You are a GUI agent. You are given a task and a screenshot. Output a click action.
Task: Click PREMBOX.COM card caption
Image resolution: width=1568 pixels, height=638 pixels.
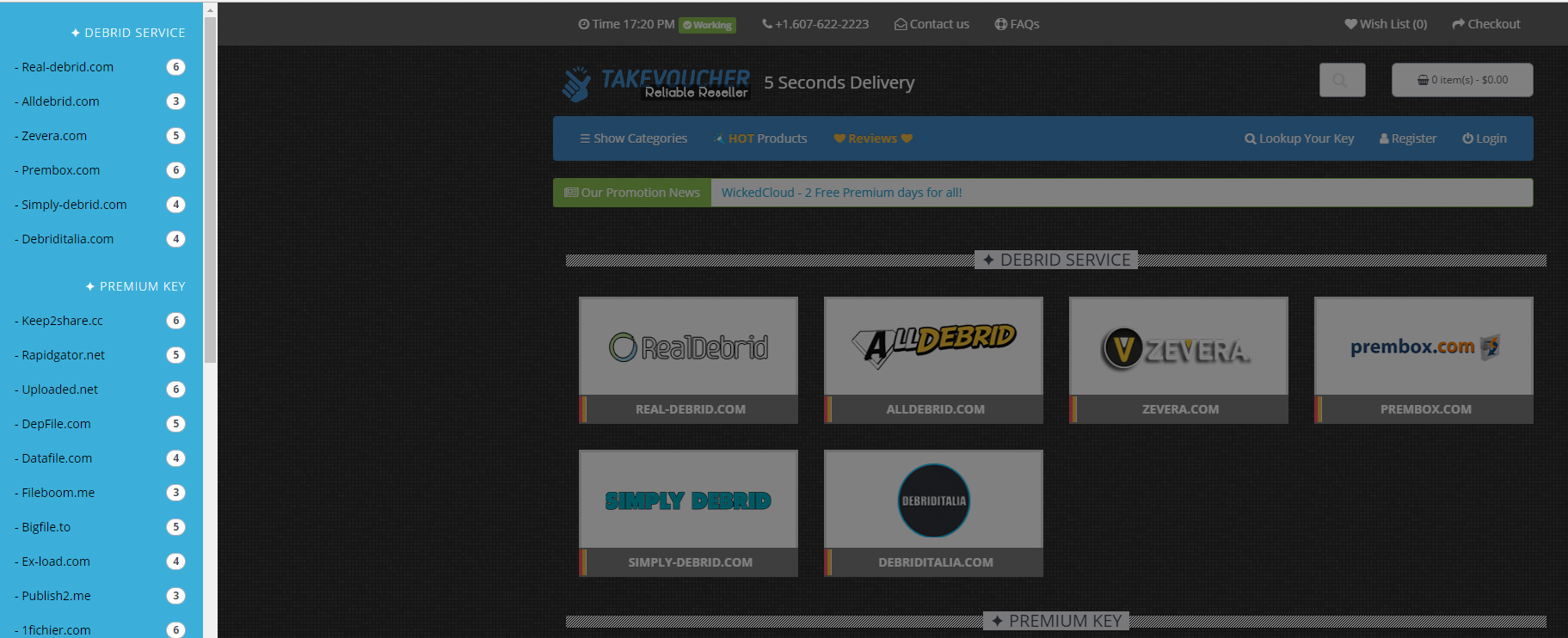pyautogui.click(x=1426, y=409)
